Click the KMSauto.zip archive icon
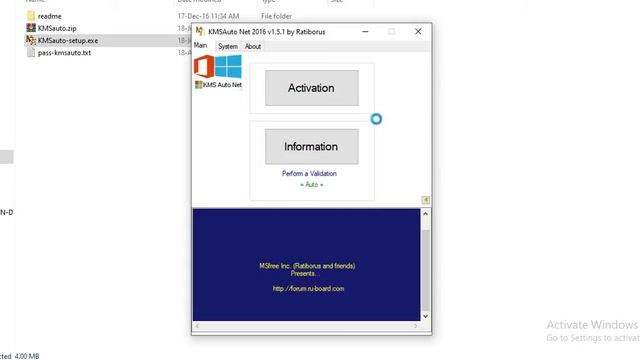Viewport: 640px width, 360px height. tap(31, 28)
